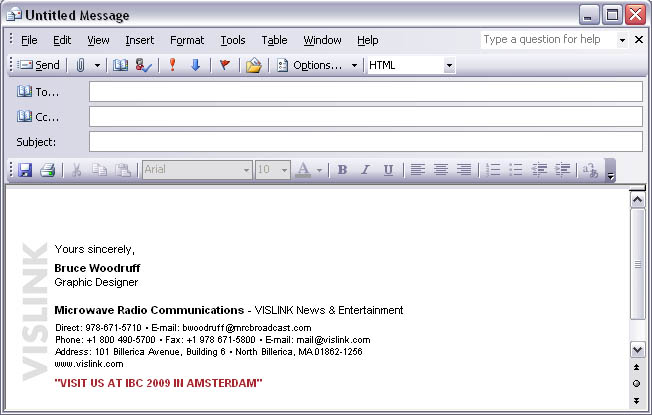Click the 'Type a question for help' box

pyautogui.click(x=549, y=40)
